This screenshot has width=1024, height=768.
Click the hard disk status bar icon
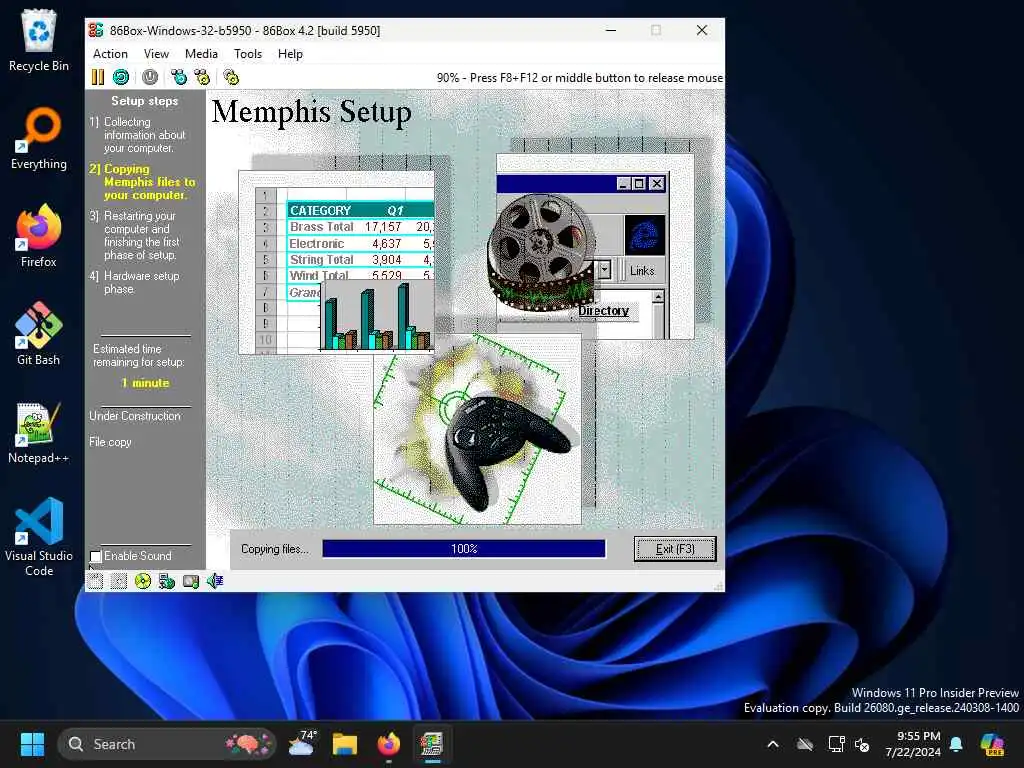[191, 581]
